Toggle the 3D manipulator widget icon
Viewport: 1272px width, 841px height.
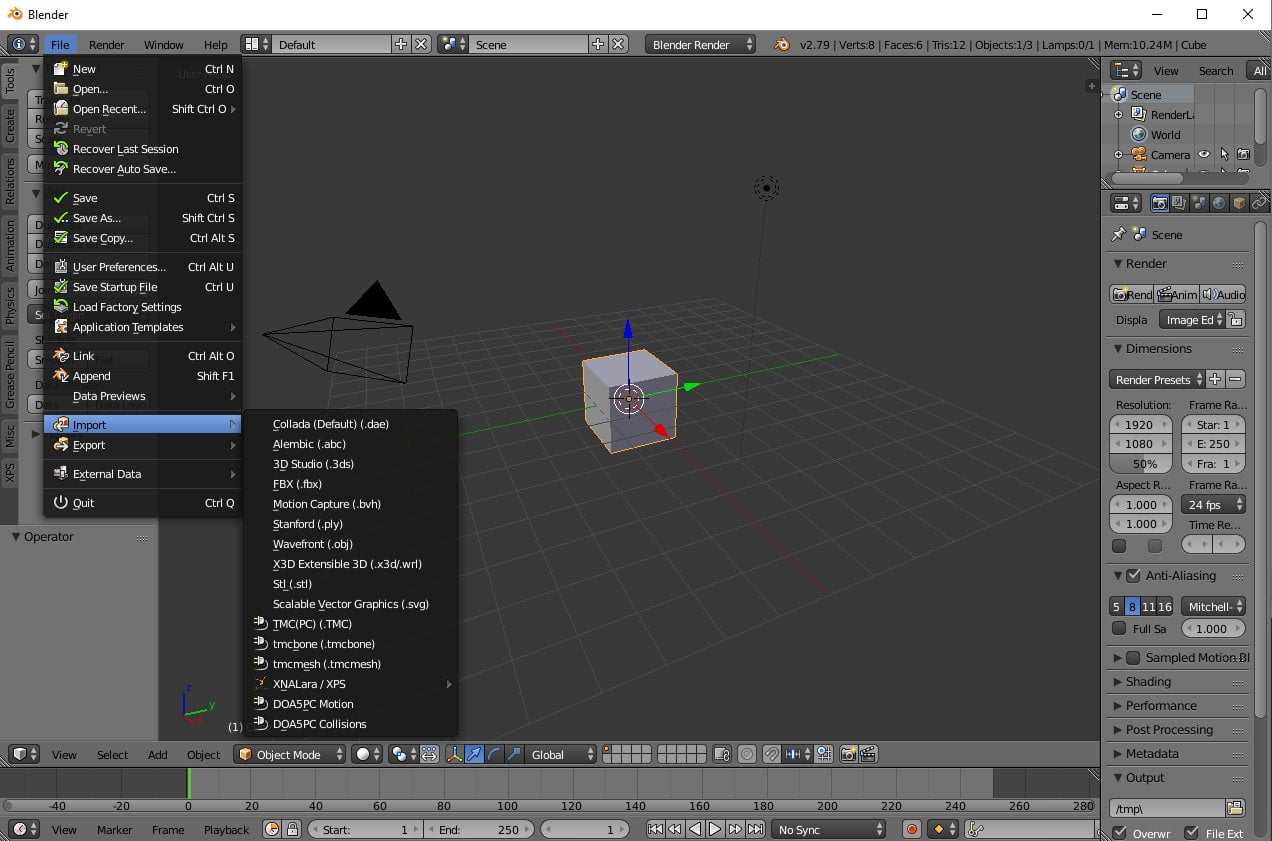(x=454, y=755)
